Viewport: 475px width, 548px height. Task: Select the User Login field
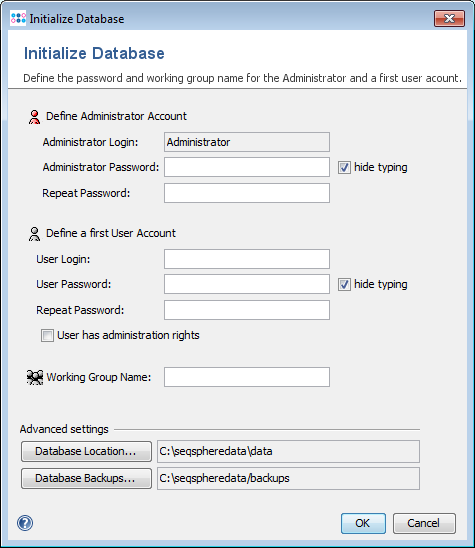(x=247, y=259)
